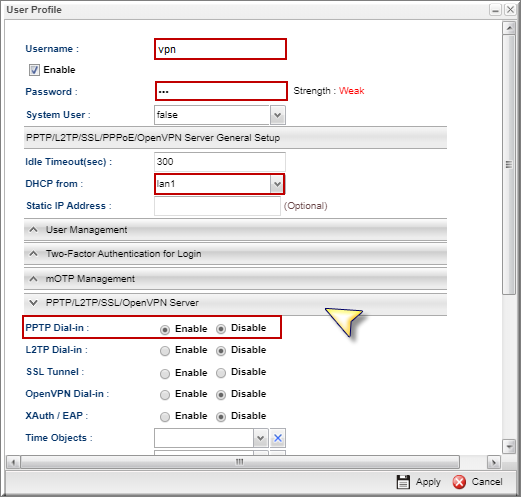
Task: Collapse the PPTP/L2TP/SSL/OpenVPN Server section
Action: [235, 303]
